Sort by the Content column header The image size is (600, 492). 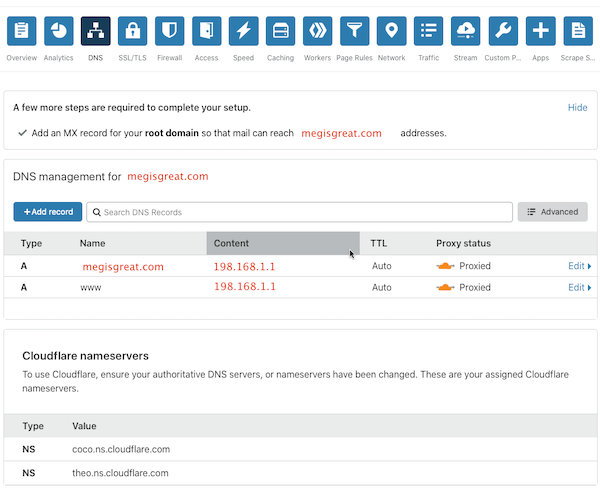[283, 243]
